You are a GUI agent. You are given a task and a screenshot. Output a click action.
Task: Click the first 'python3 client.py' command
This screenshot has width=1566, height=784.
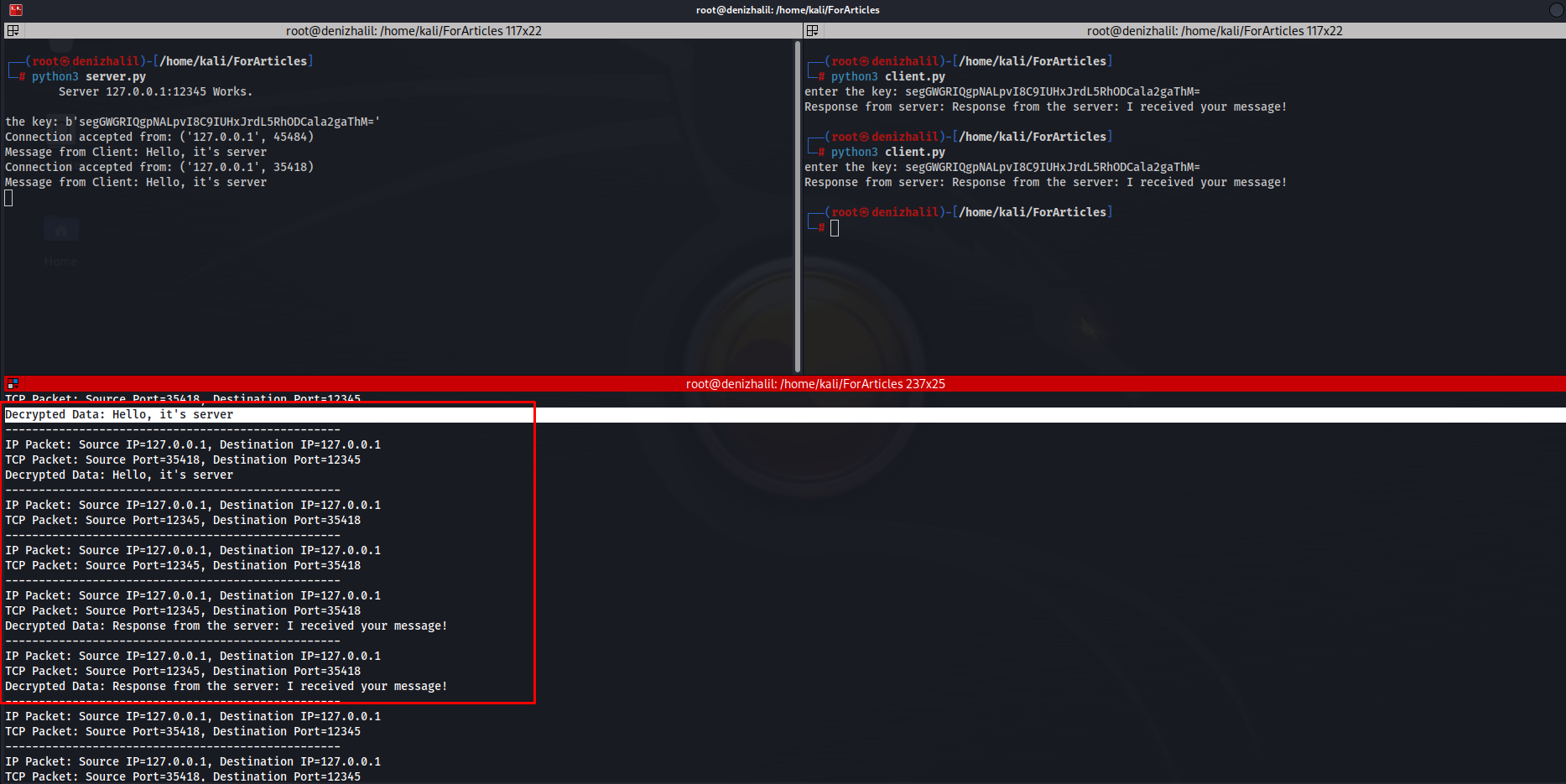(x=887, y=76)
